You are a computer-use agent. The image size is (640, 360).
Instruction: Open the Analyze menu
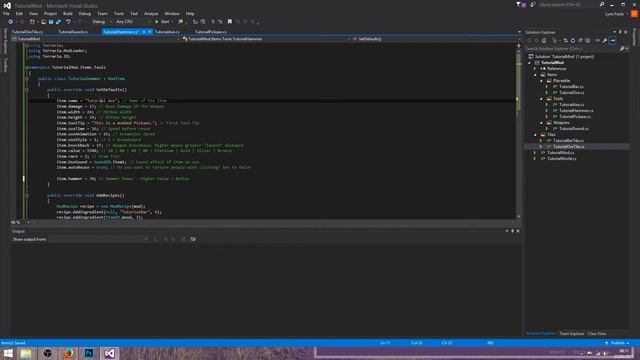pos(151,13)
